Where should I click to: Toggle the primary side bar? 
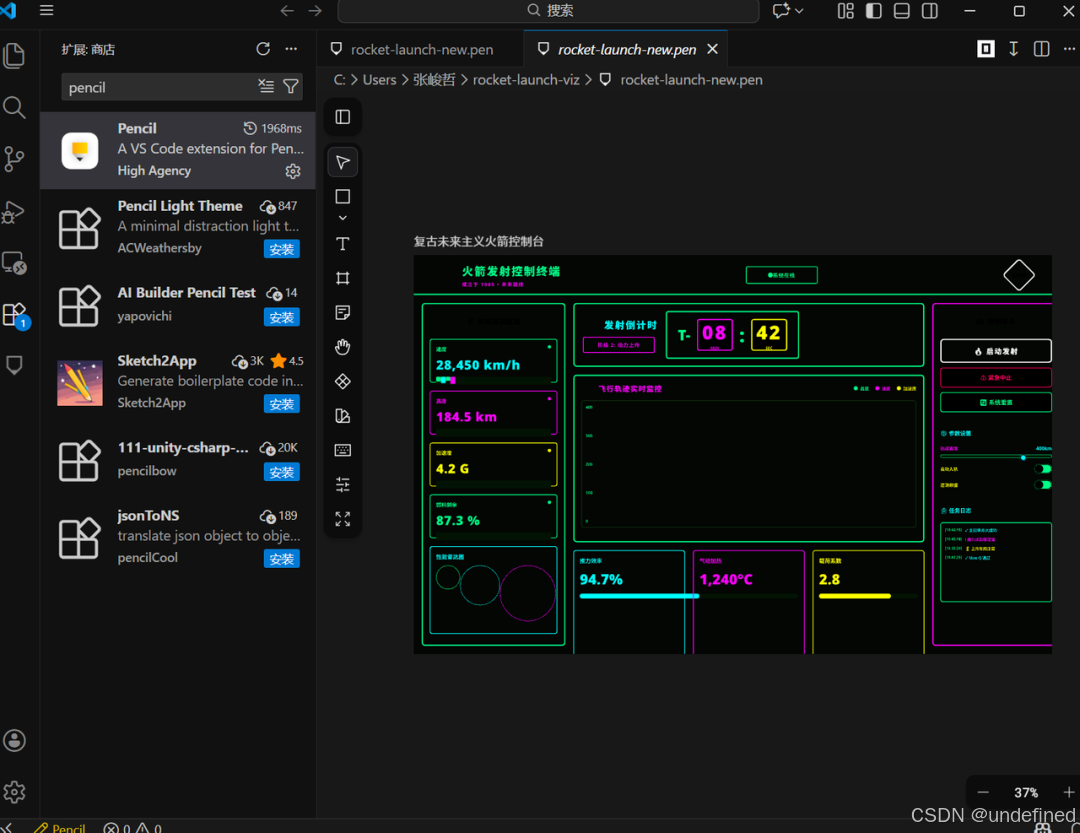coord(874,10)
